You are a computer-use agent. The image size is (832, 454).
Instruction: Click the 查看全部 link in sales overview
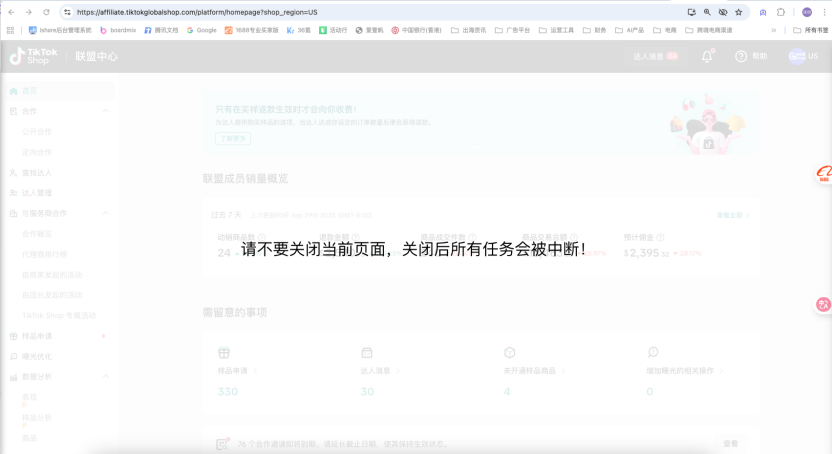point(733,214)
